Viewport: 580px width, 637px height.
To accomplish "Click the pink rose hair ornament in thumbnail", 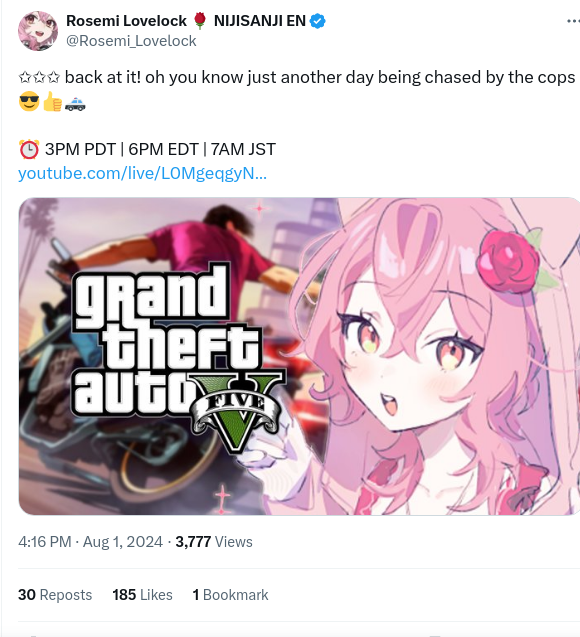I will (509, 261).
